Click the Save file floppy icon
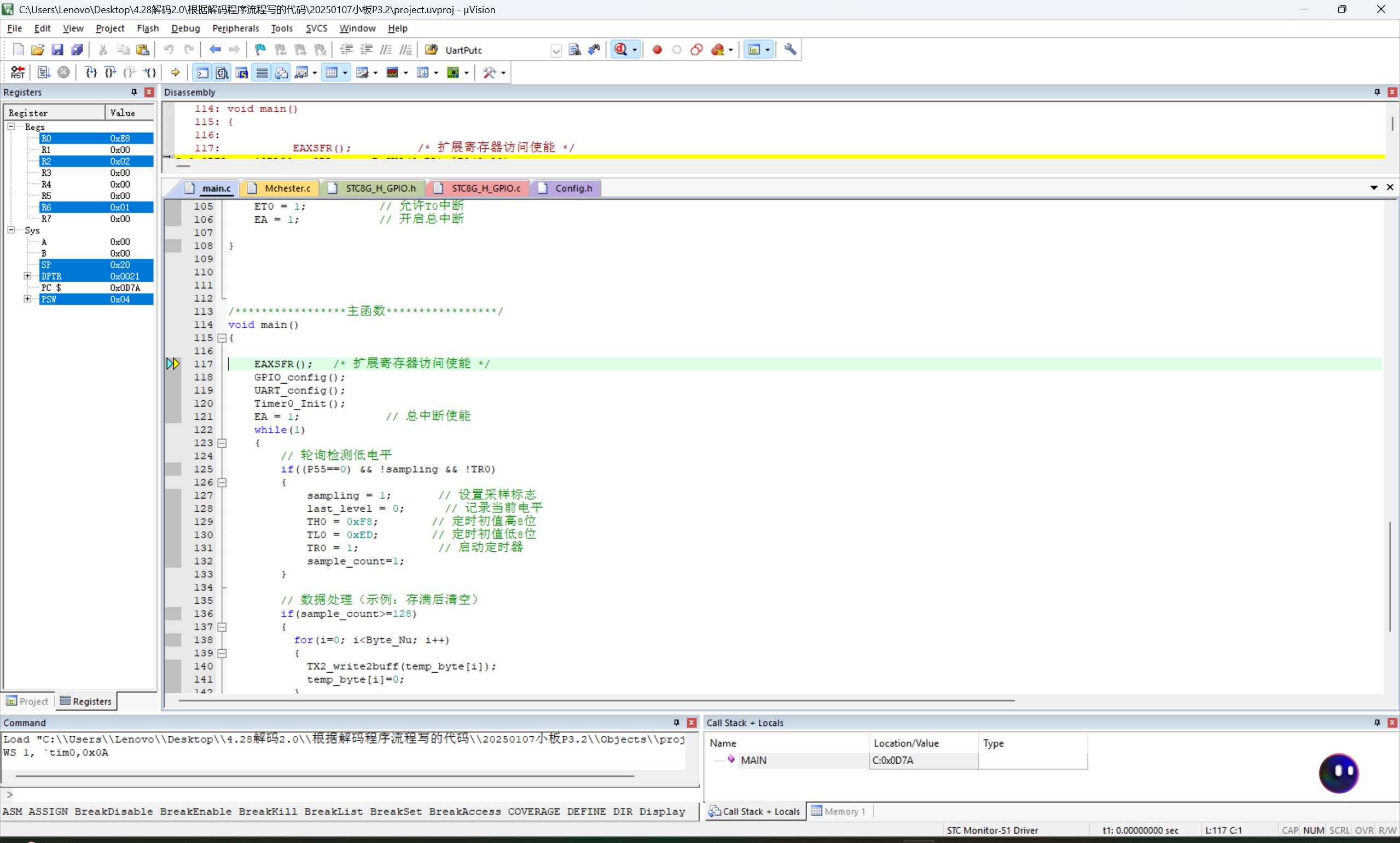 [57, 50]
